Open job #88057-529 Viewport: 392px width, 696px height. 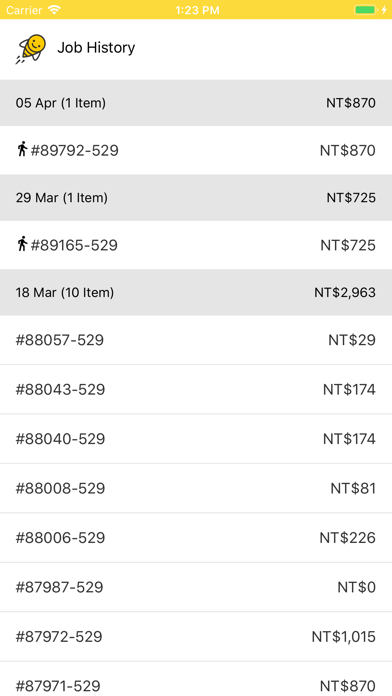pyautogui.click(x=196, y=340)
